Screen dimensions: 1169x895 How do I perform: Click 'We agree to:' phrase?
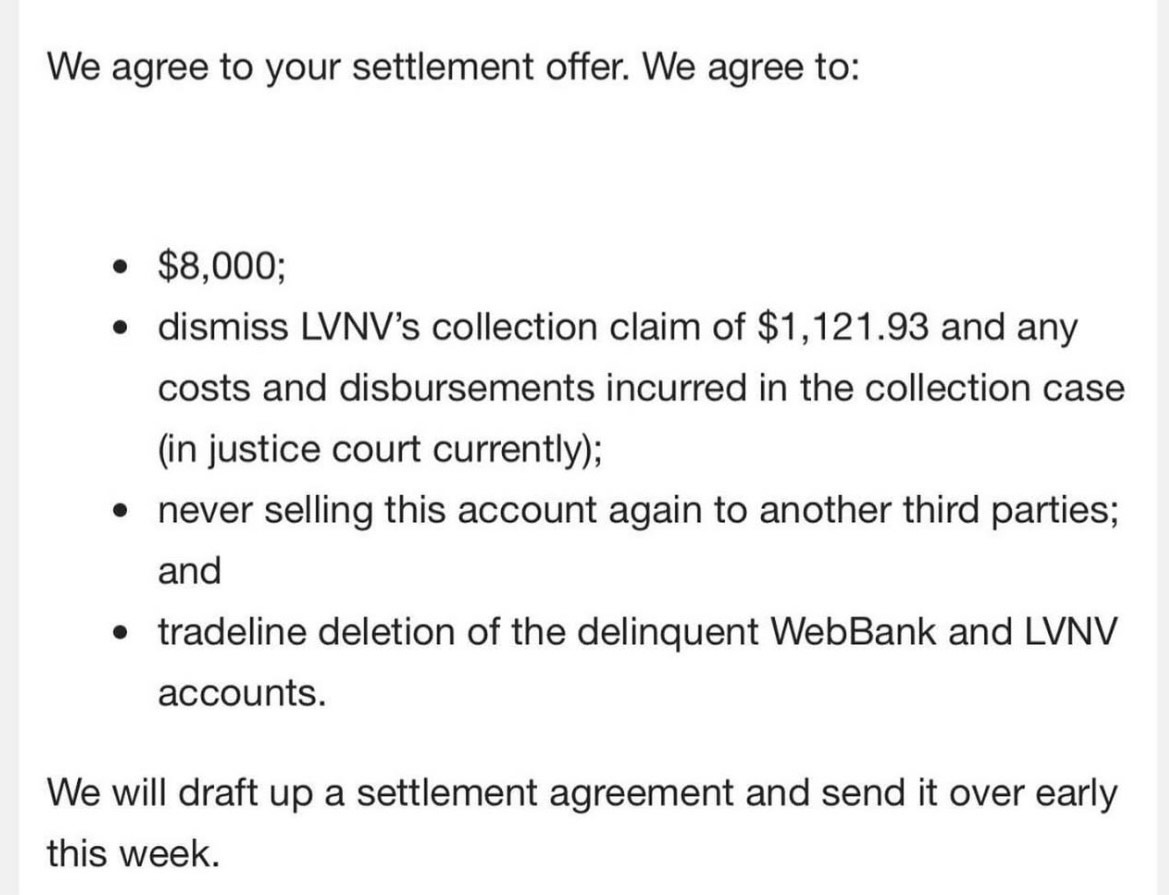coord(750,67)
